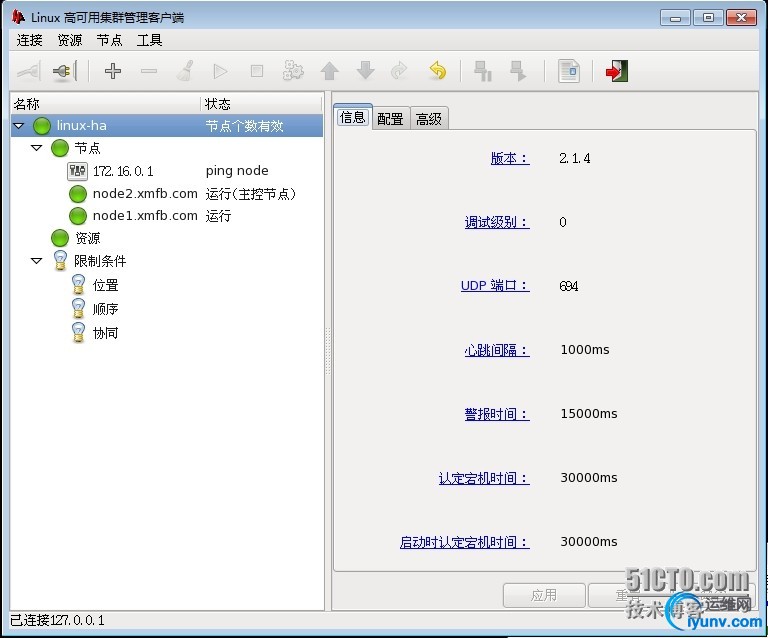The height and width of the screenshot is (638, 768).
Task: Click lightbulb icon beside 位置
Action: (x=78, y=284)
